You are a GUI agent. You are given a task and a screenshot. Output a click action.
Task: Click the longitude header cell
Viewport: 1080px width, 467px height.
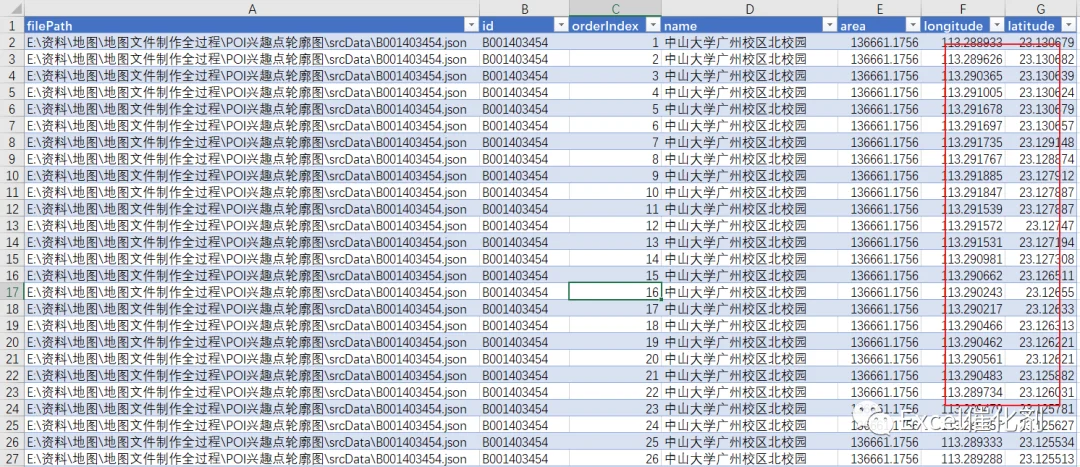[x=962, y=25]
